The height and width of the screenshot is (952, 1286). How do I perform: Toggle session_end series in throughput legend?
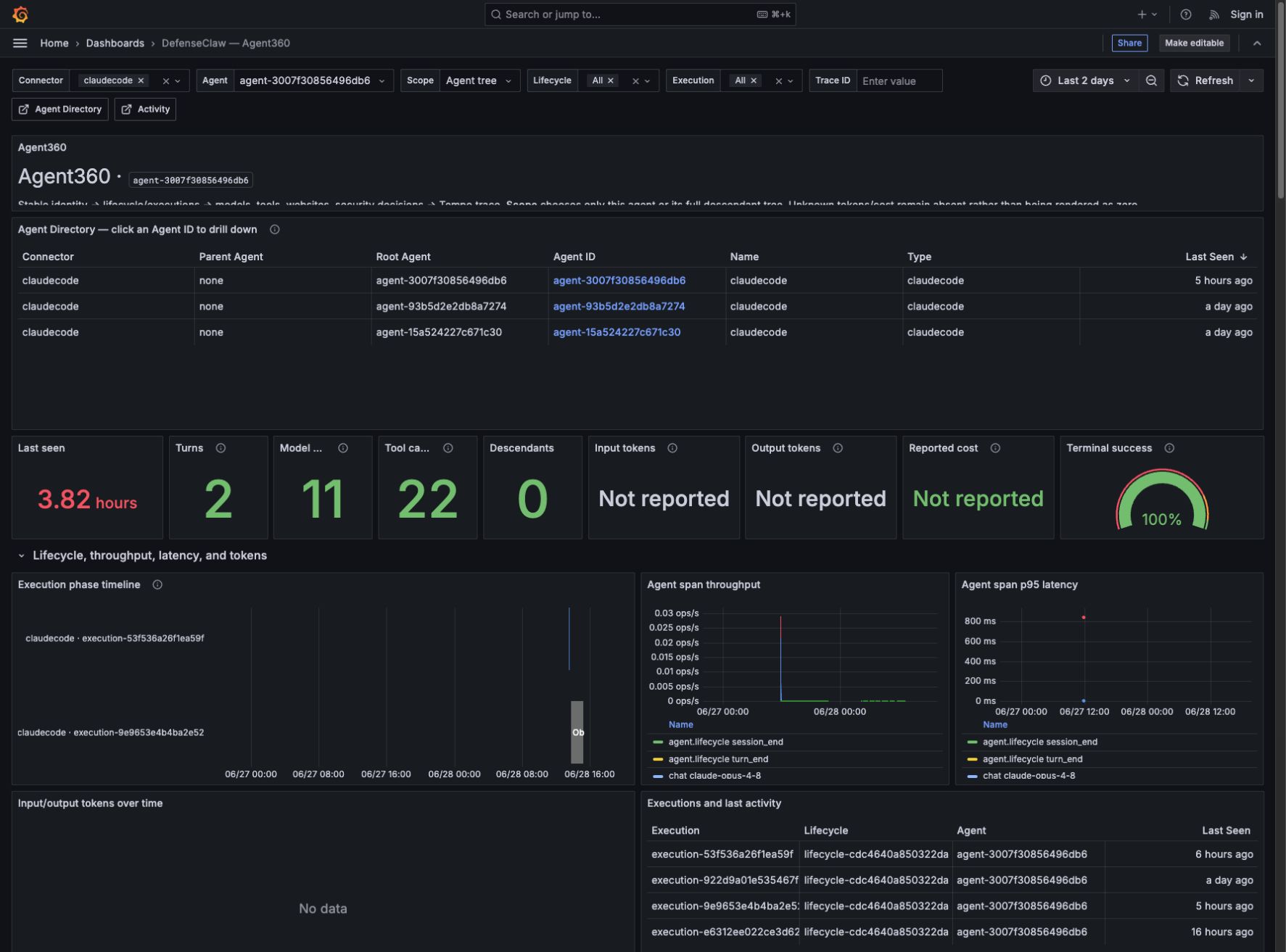(x=725, y=742)
